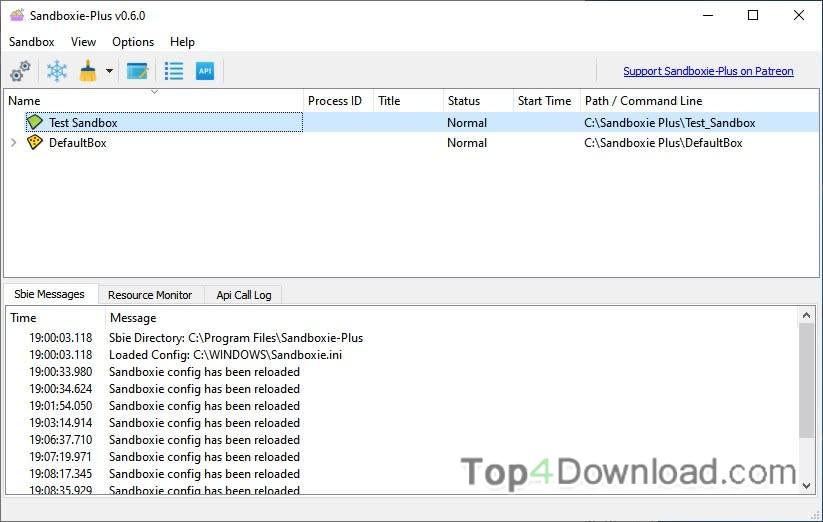Sort by the Process ID column header
The image size is (823, 522).
pyautogui.click(x=339, y=101)
